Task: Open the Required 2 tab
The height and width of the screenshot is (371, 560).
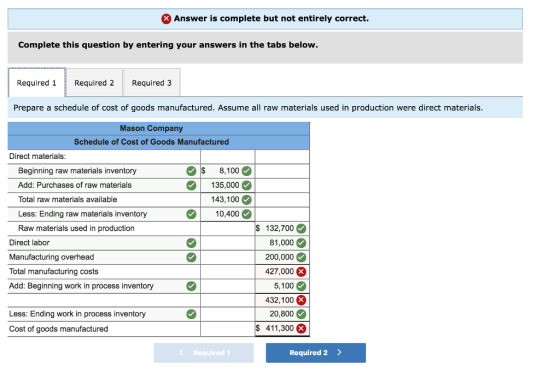Action: (94, 82)
